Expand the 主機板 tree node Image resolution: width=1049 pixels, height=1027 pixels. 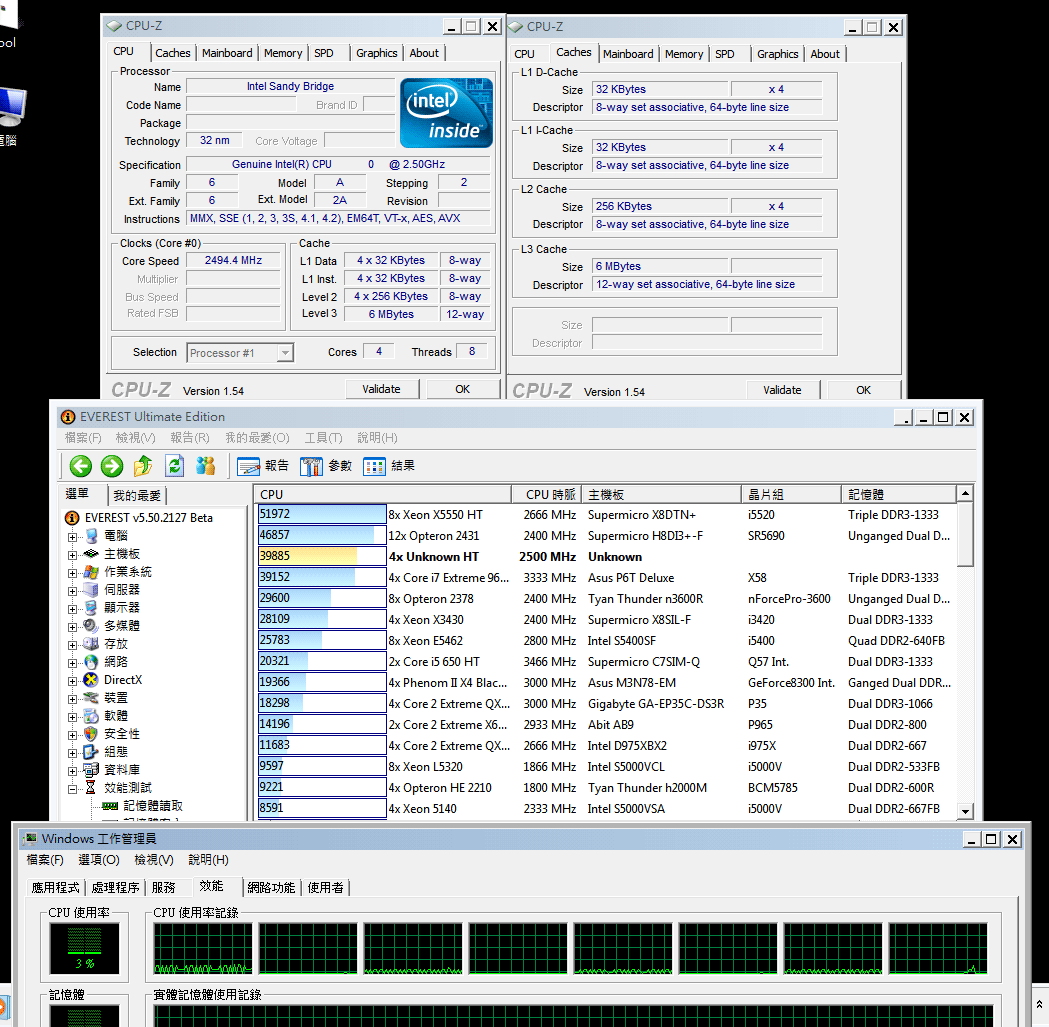click(73, 554)
